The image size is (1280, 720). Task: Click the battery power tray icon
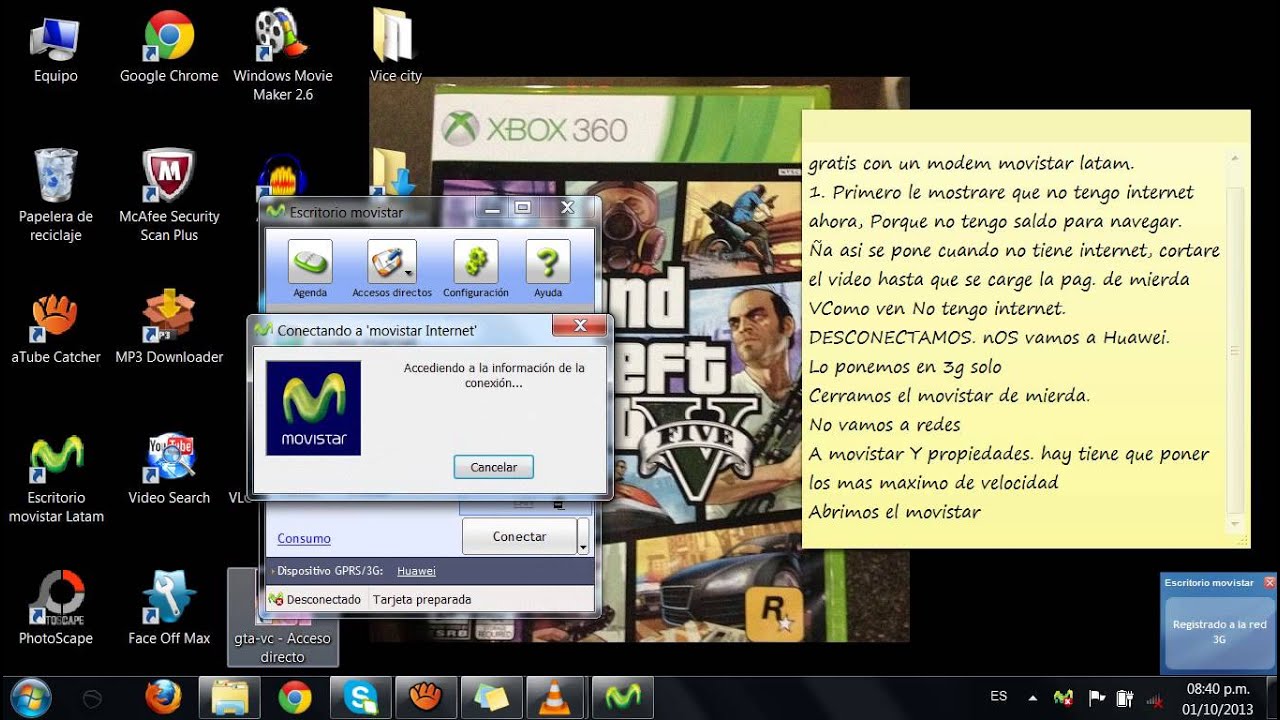pyautogui.click(x=1125, y=698)
